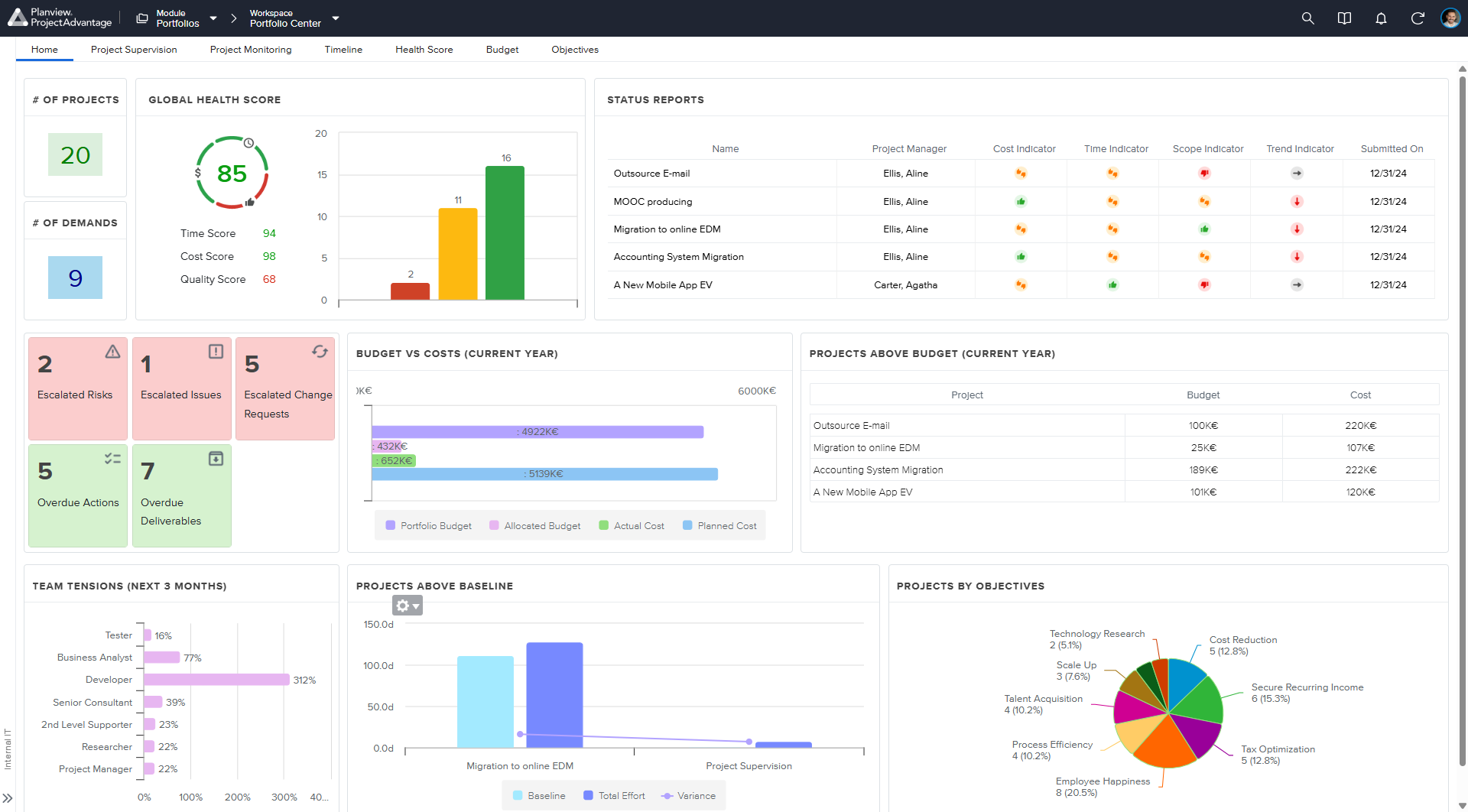Open the Outsource E-mail status report

click(651, 174)
